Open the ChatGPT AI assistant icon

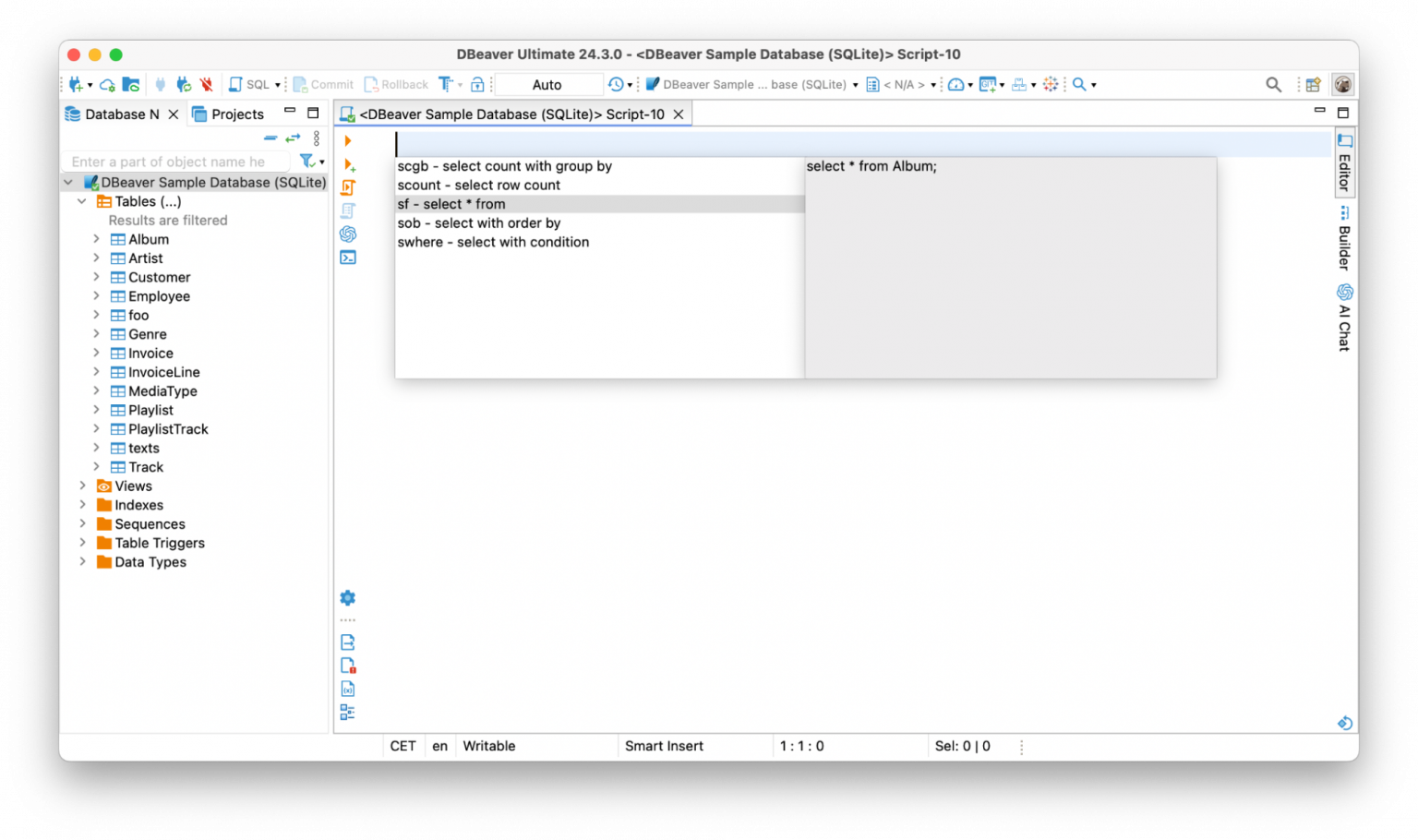tap(348, 234)
